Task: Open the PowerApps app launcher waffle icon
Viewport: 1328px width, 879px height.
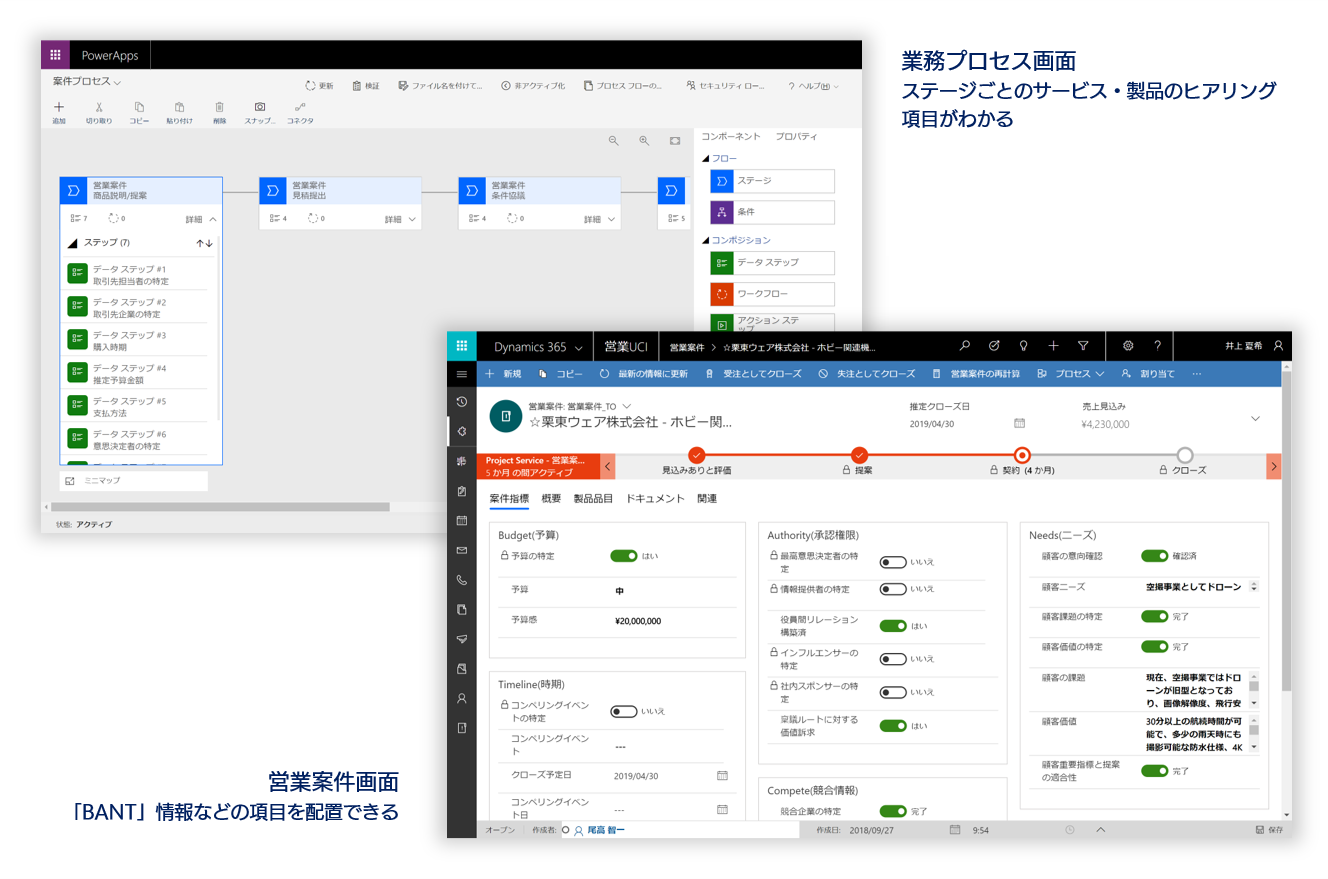Action: (x=54, y=55)
